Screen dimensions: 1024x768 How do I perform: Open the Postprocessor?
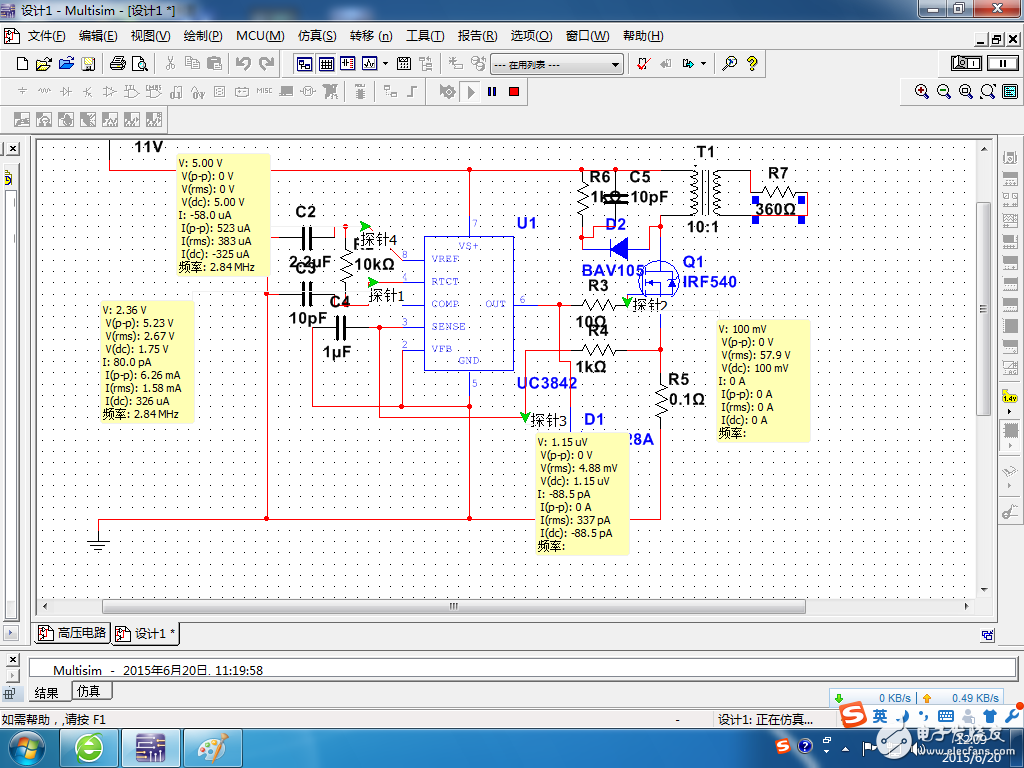coord(404,64)
